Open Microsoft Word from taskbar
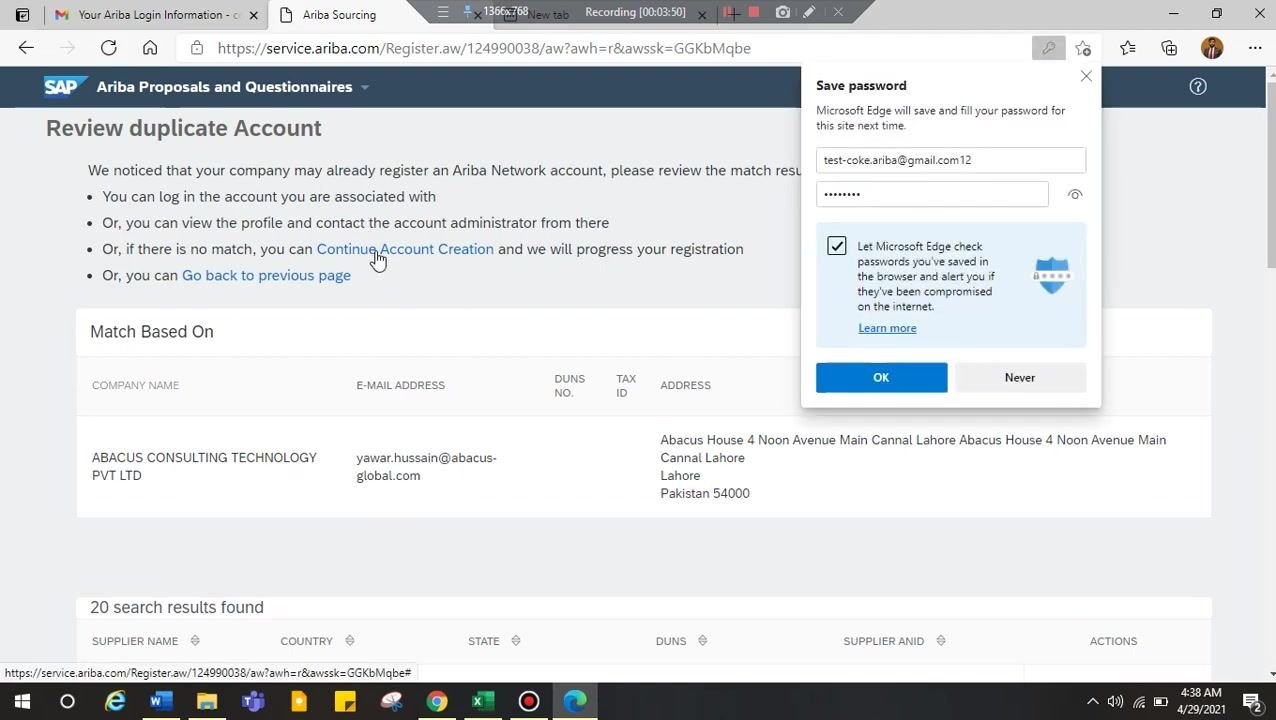Screen dimensions: 1276x720 coord(160,701)
